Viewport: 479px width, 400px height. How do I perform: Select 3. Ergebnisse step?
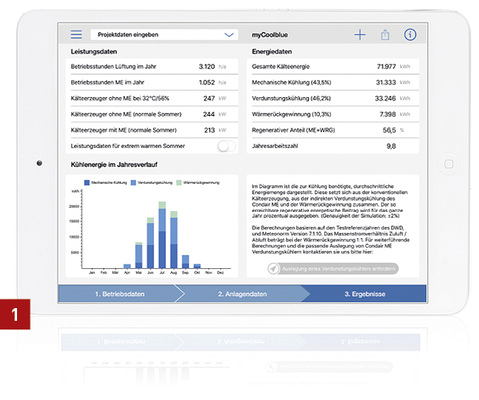pos(365,294)
